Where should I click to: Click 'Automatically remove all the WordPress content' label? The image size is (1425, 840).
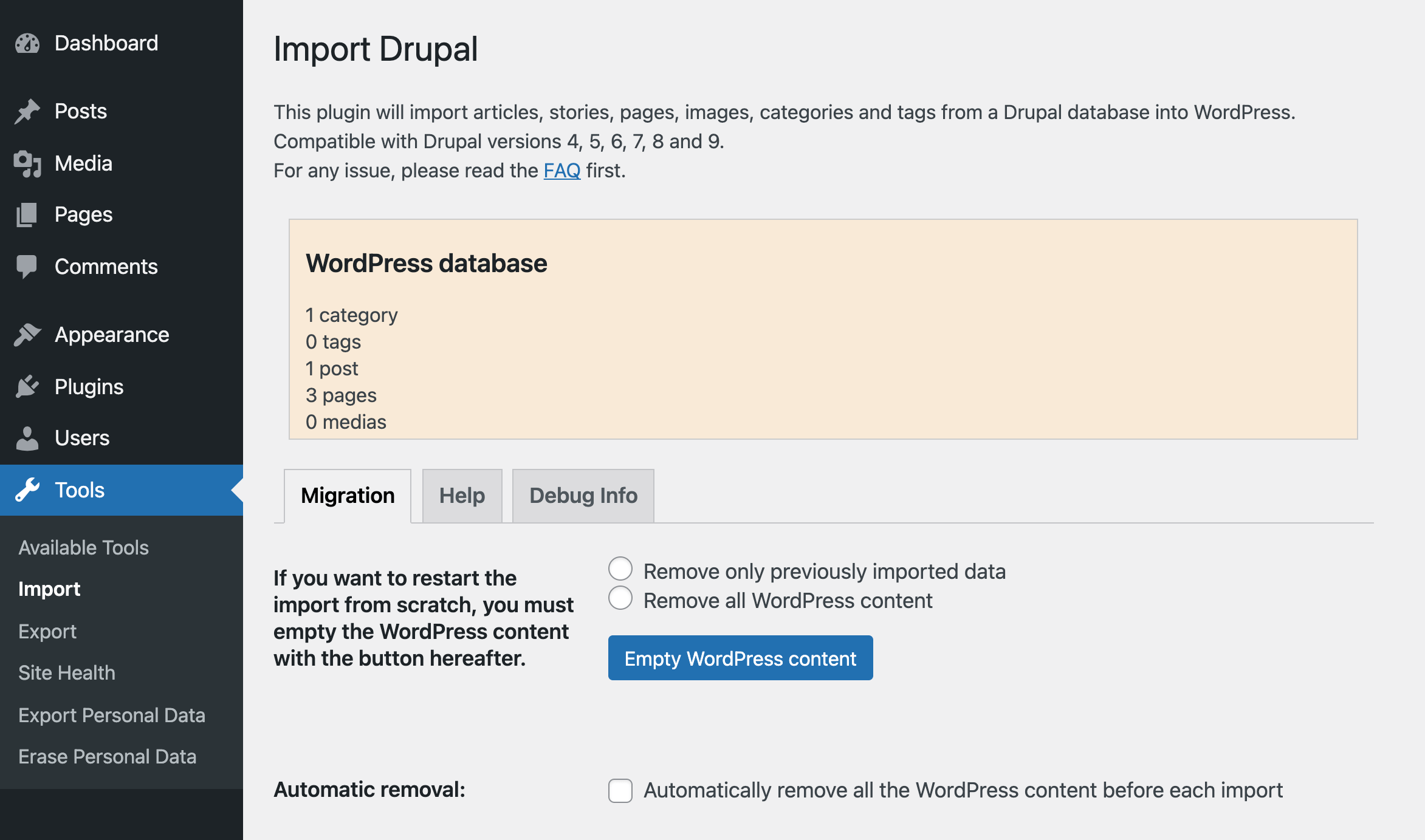[x=963, y=790]
